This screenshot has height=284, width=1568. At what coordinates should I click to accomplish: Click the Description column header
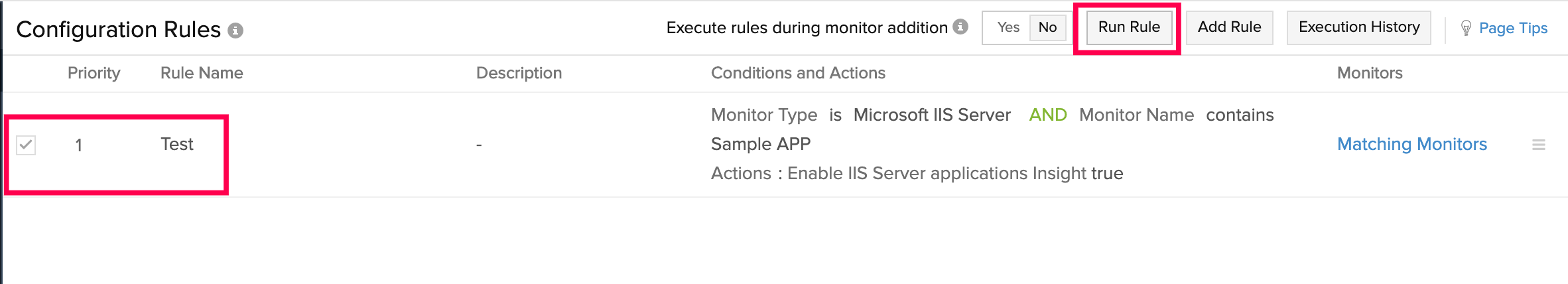pyautogui.click(x=519, y=73)
